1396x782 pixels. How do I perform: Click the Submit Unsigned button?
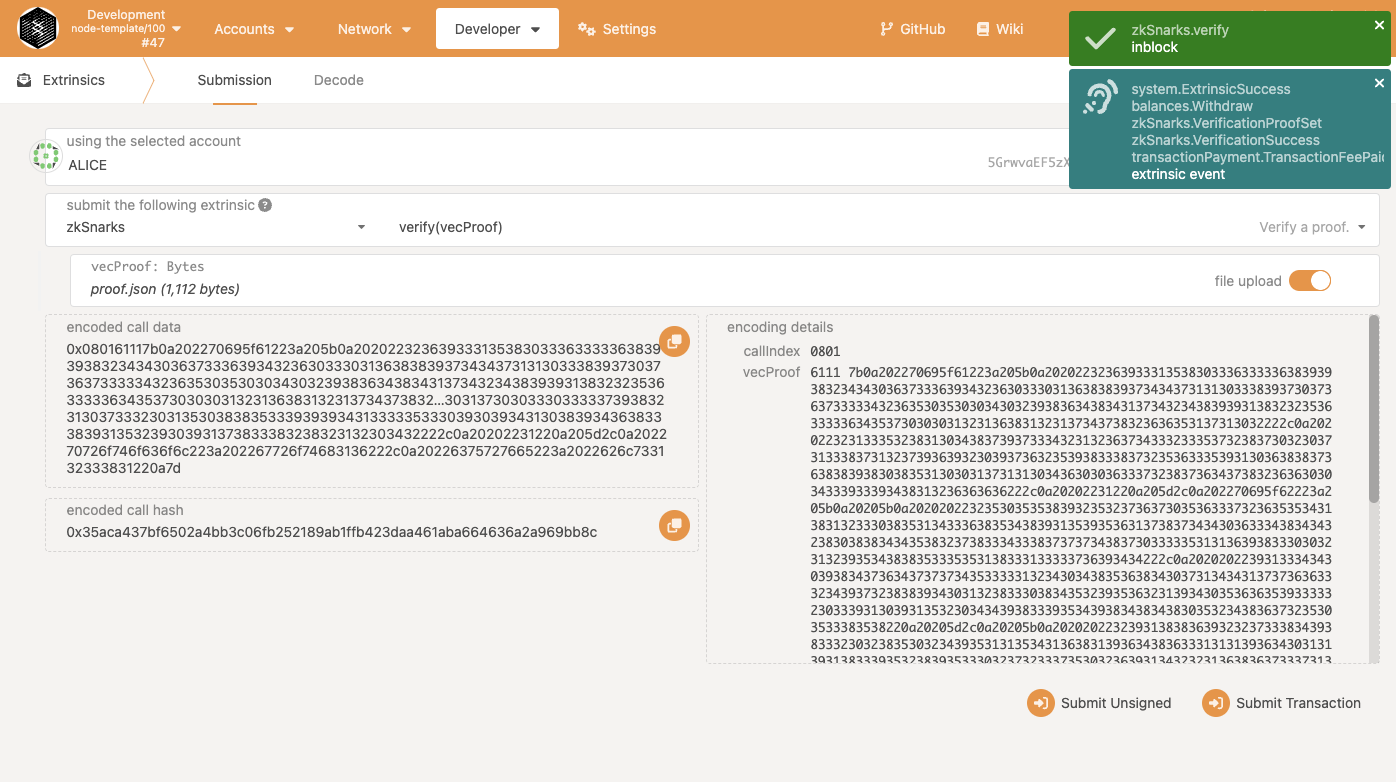[x=1100, y=703]
